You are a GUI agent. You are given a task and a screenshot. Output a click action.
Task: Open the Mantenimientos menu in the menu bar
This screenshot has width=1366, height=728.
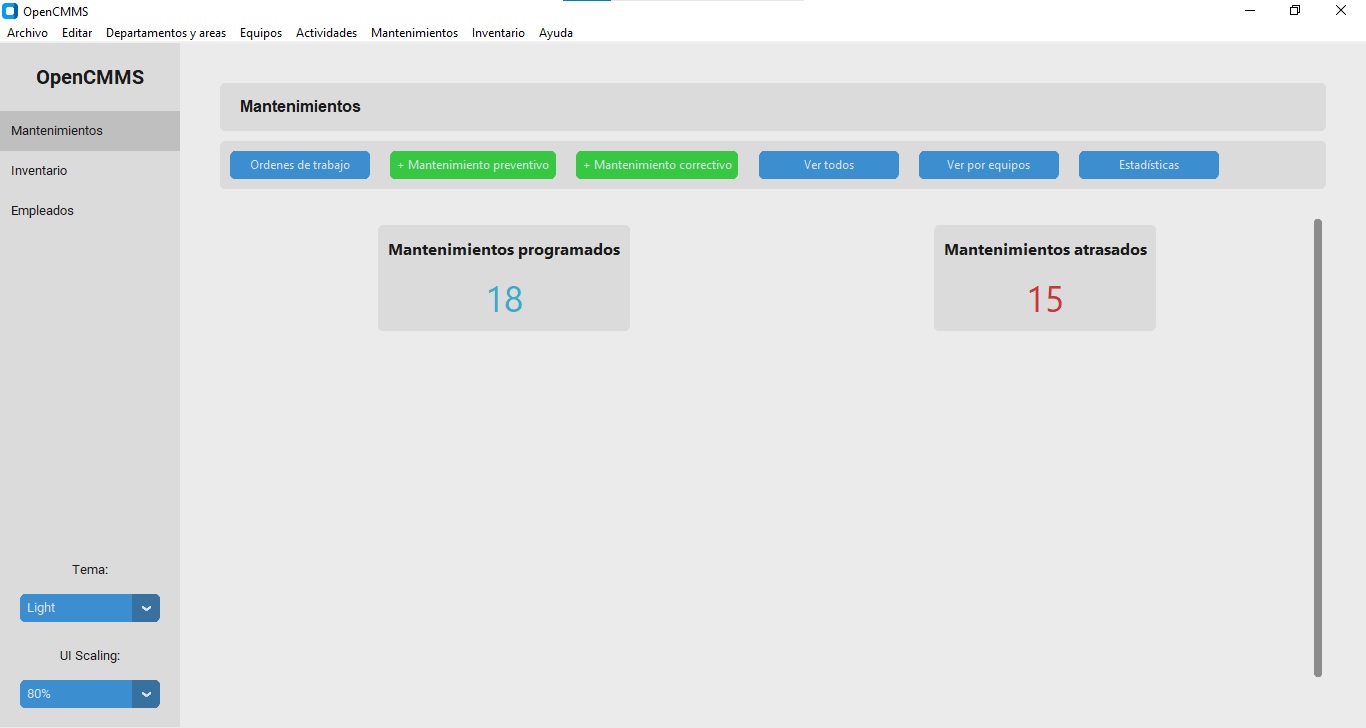click(414, 32)
